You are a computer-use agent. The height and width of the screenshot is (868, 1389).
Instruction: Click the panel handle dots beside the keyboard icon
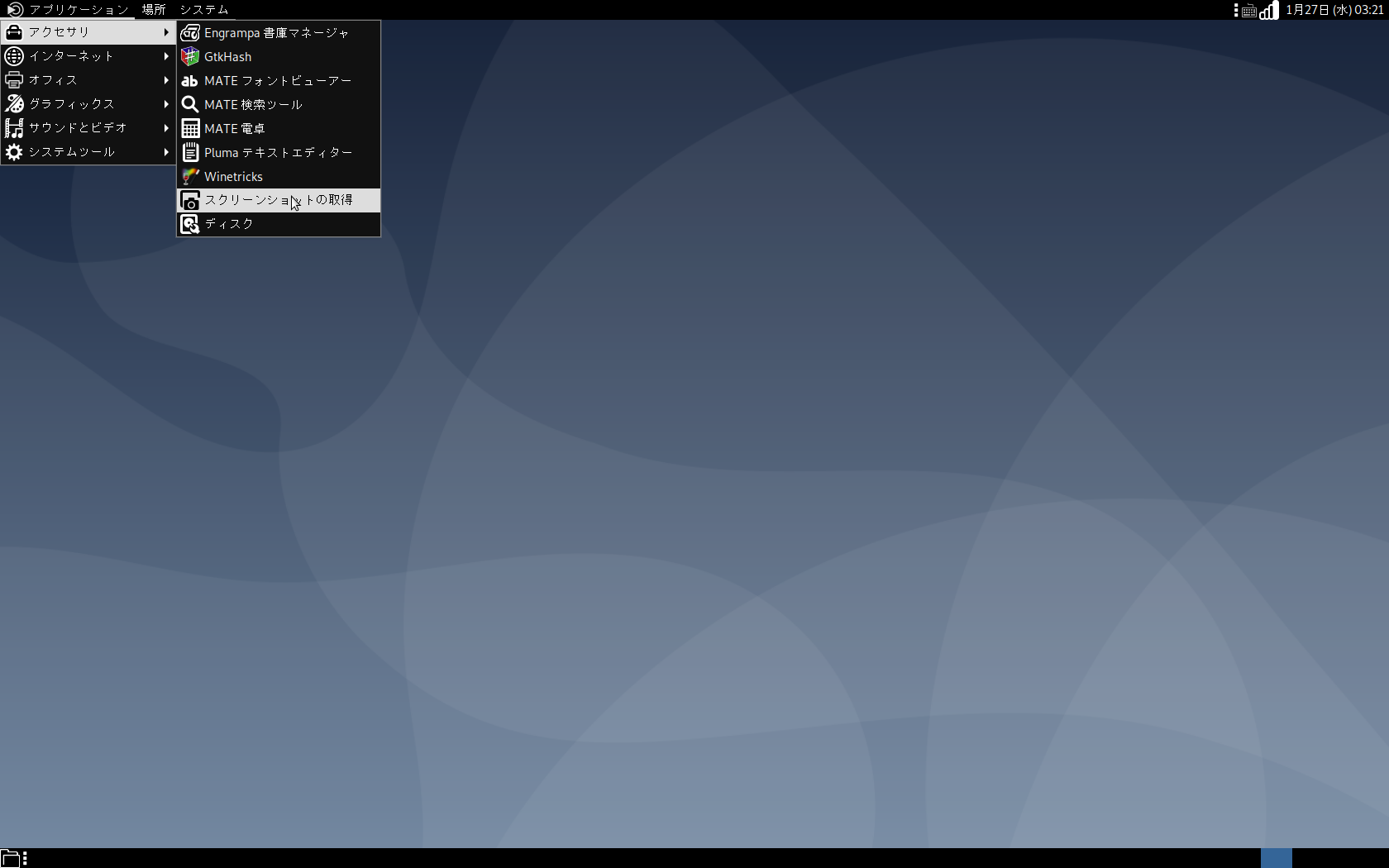click(1236, 10)
